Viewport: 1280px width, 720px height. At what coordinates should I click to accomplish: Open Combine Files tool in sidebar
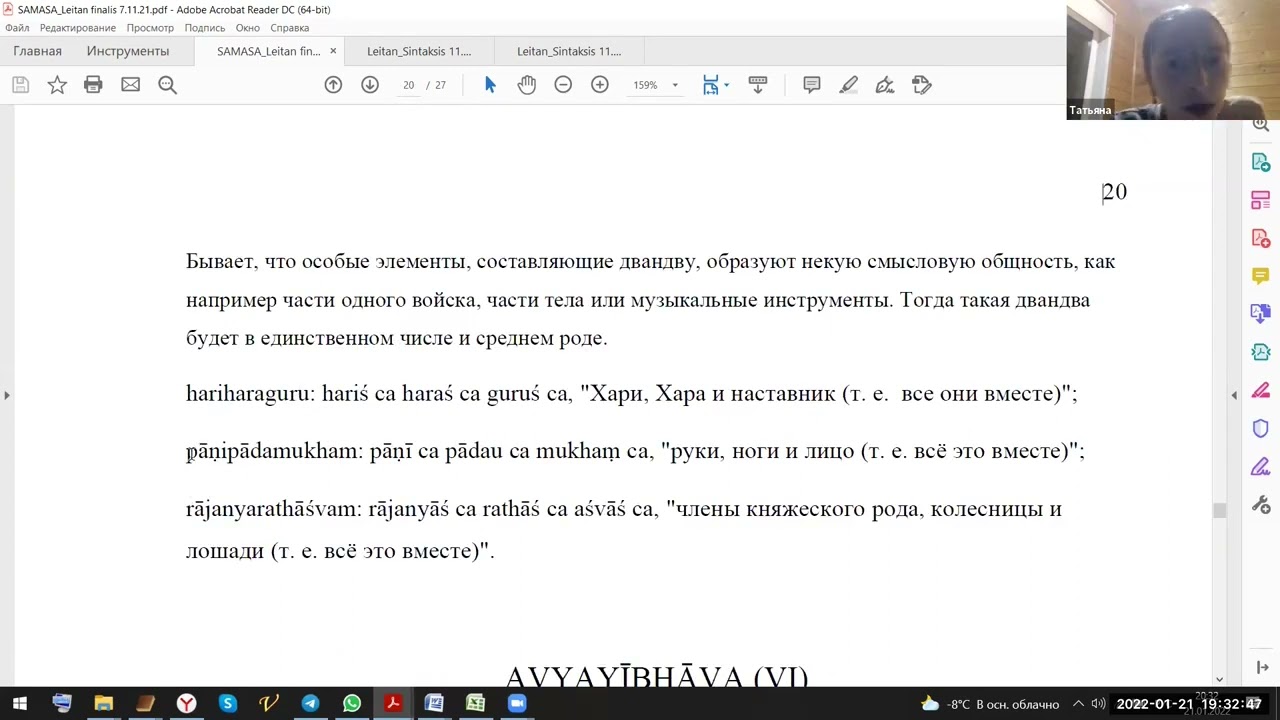pos(1261,314)
